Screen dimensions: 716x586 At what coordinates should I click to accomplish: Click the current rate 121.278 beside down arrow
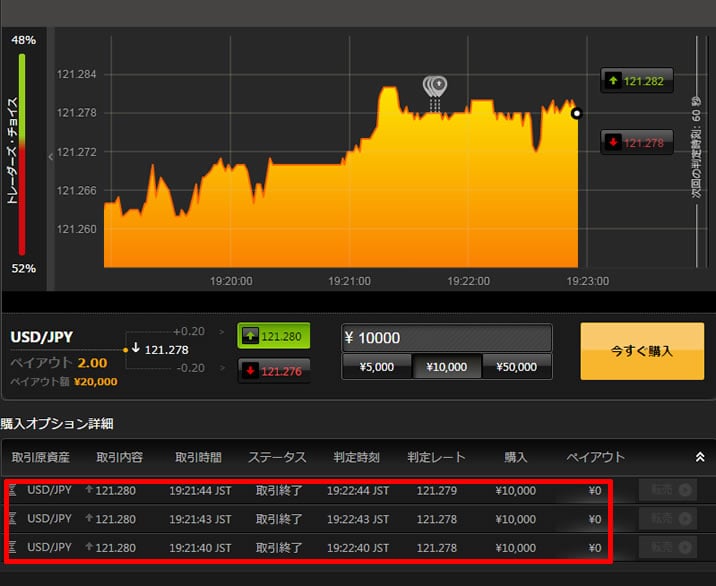tap(166, 350)
